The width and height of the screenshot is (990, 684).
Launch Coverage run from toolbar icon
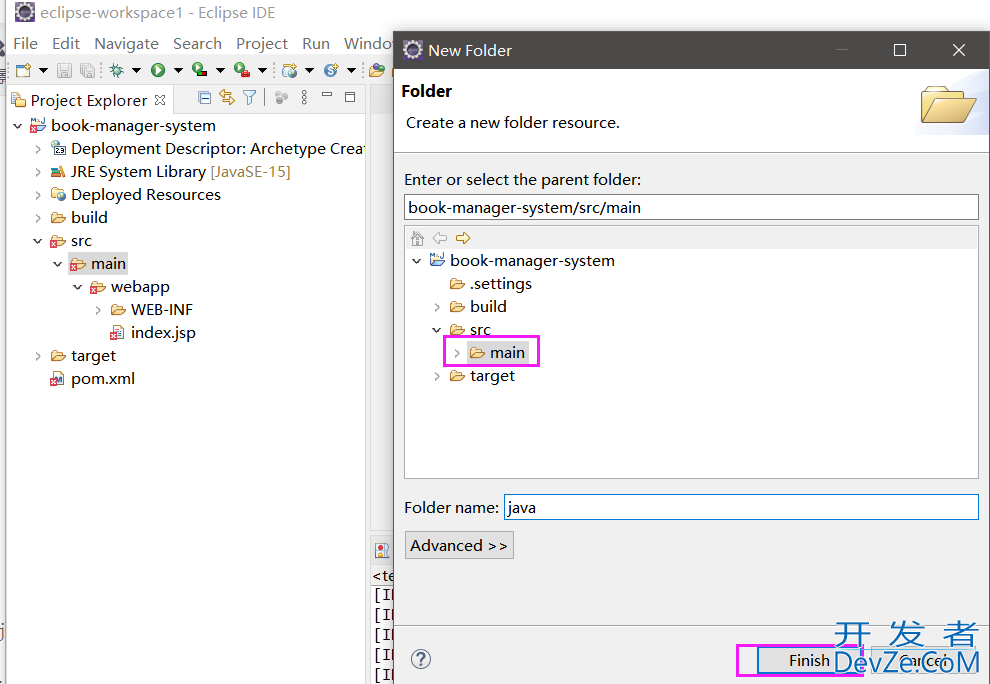200,70
